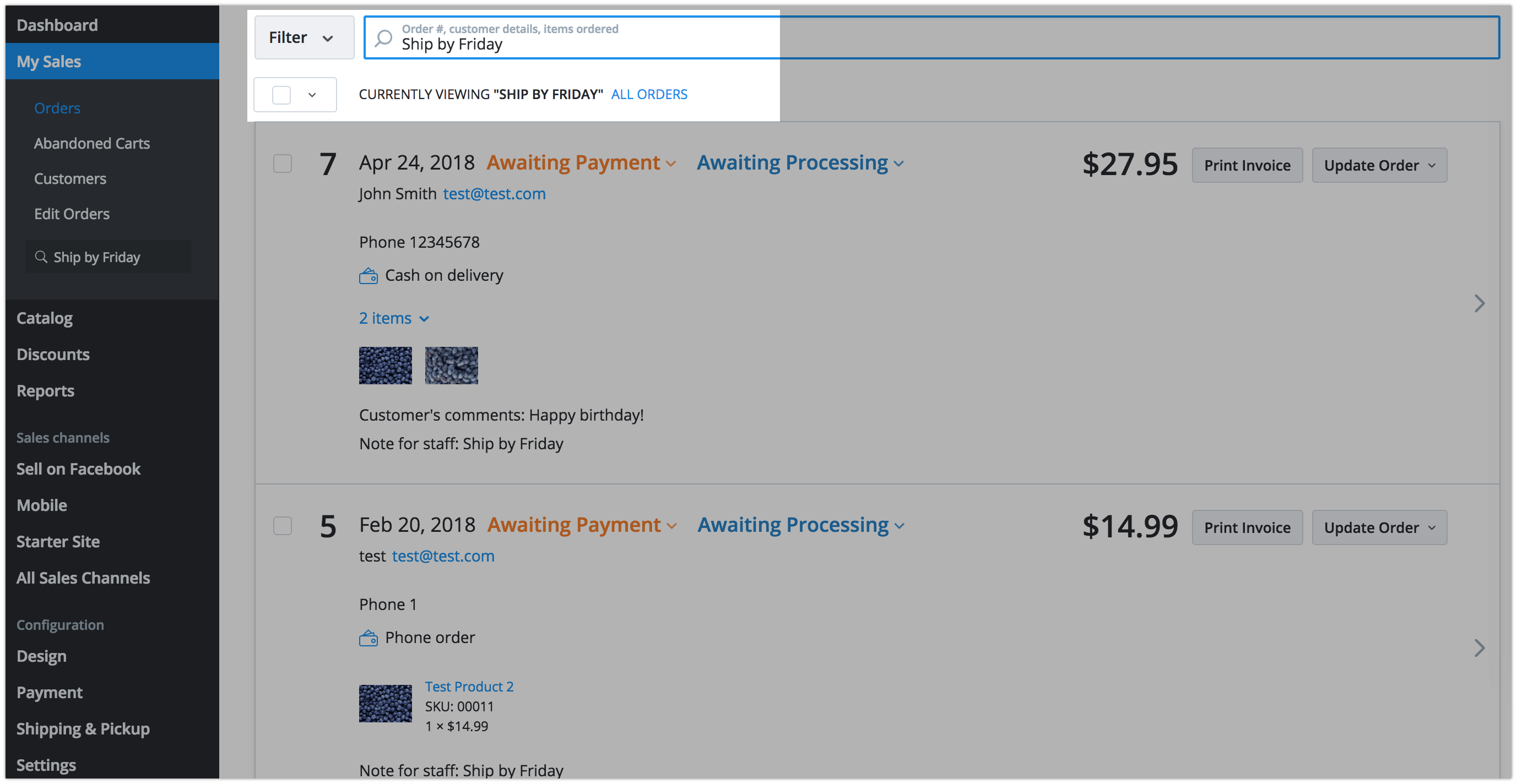Click the search icon beside sidebar Ship by Friday
Image resolution: width=1517 pixels, height=784 pixels.
[x=41, y=257]
